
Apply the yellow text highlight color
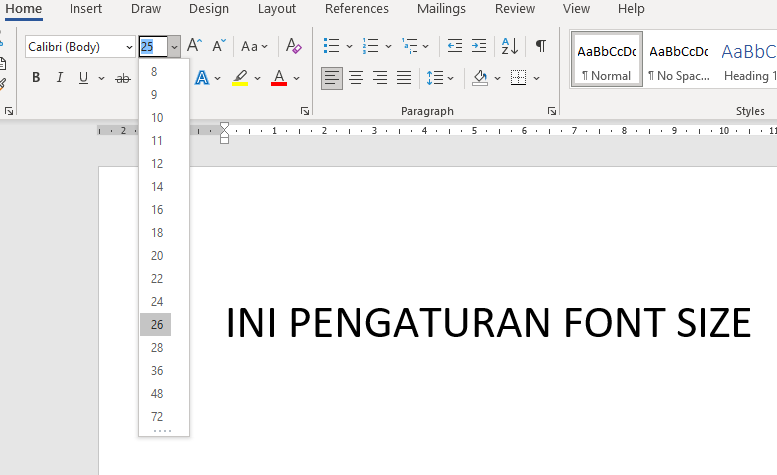click(x=240, y=78)
